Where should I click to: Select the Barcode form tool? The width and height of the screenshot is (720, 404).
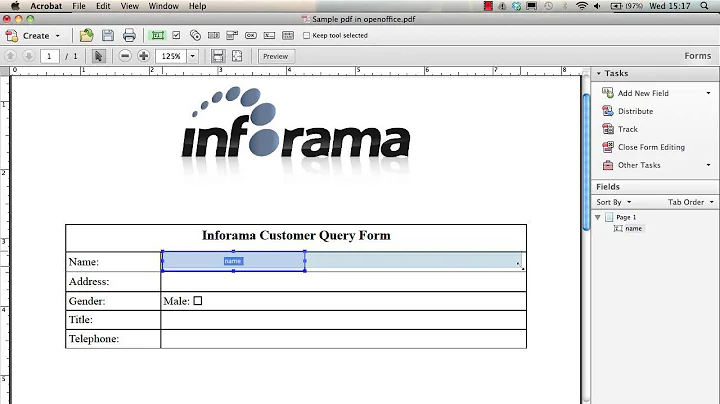pos(288,35)
